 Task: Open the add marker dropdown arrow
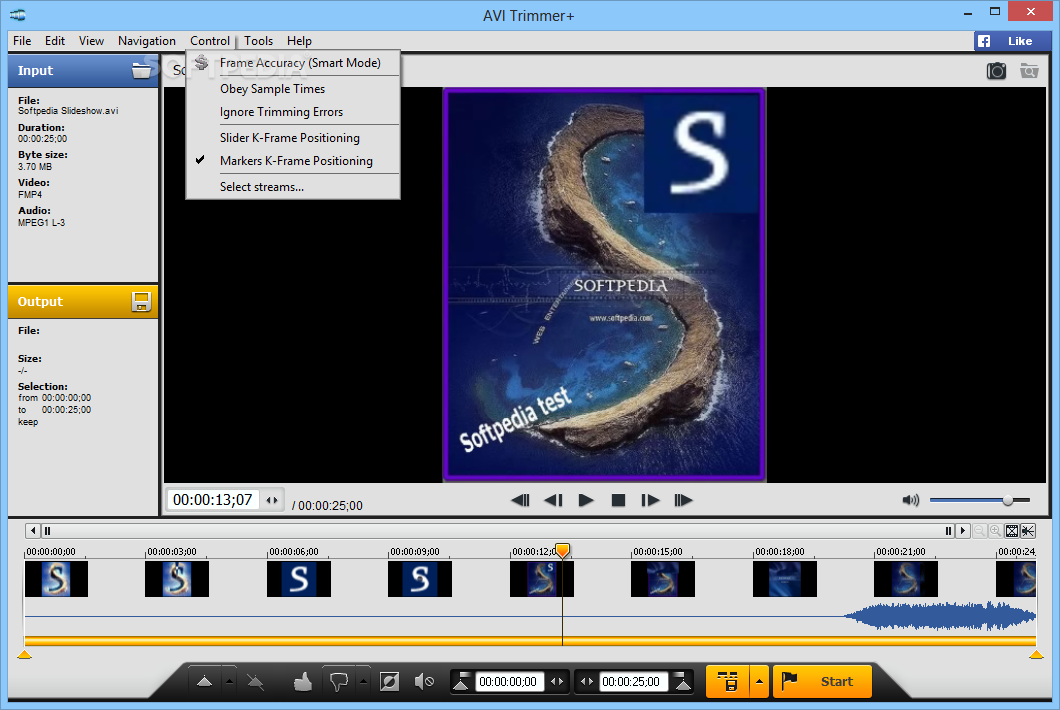[229, 682]
